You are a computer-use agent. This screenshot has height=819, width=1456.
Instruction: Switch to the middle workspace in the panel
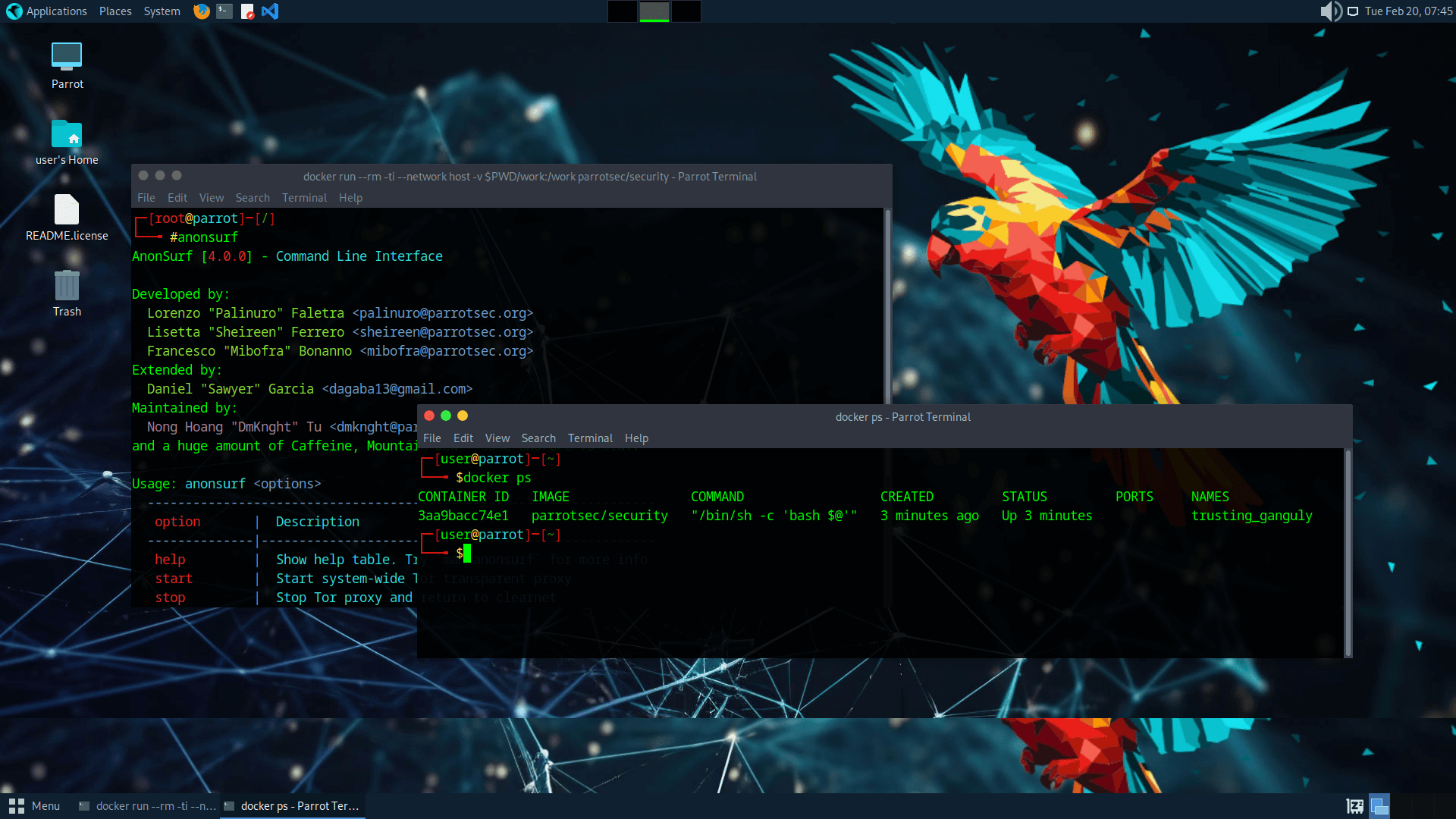tap(654, 11)
